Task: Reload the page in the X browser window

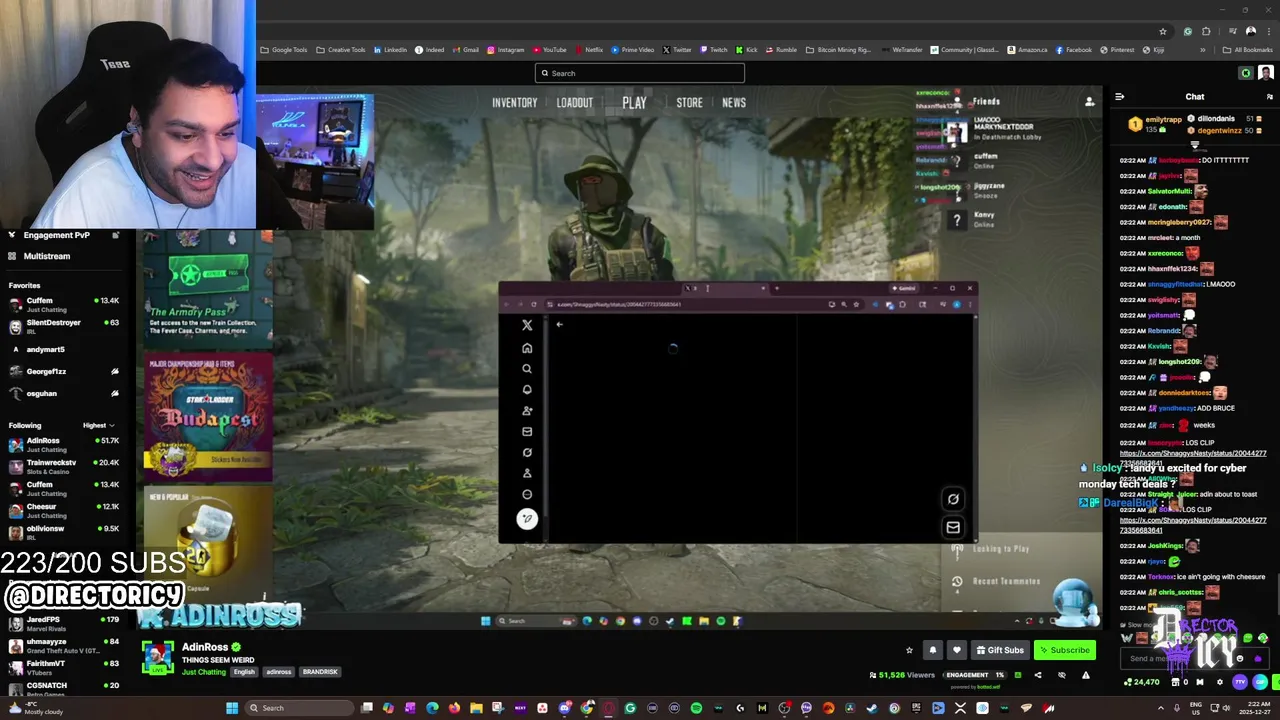Action: [x=534, y=304]
